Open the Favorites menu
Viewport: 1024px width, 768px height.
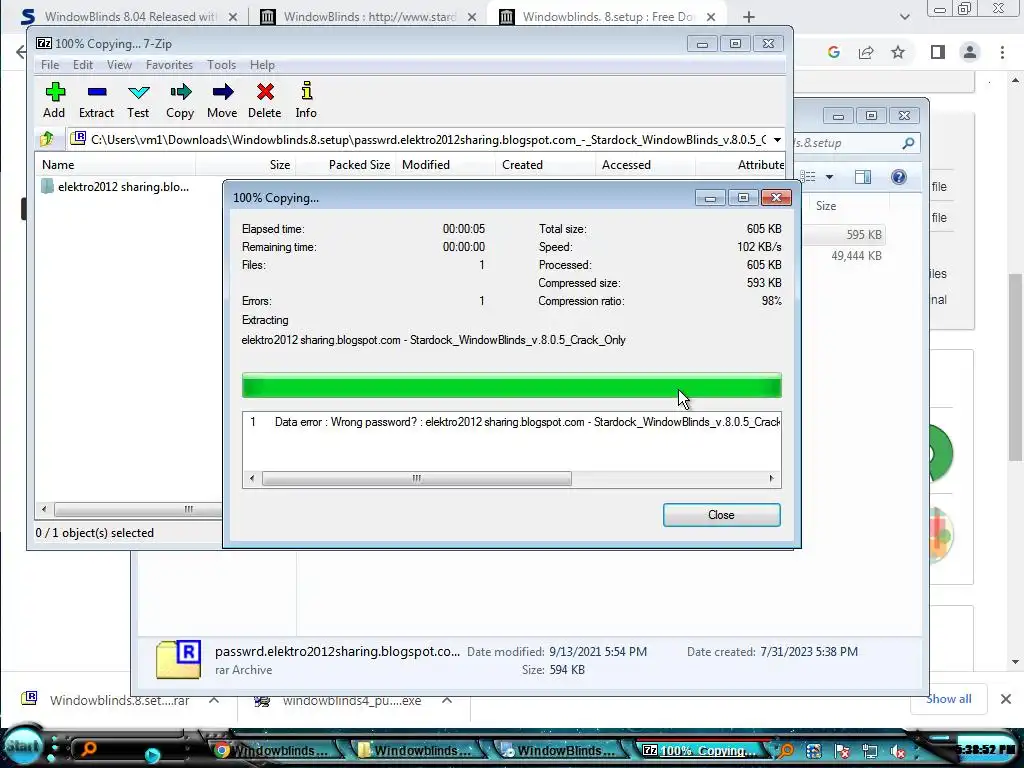[x=169, y=65]
